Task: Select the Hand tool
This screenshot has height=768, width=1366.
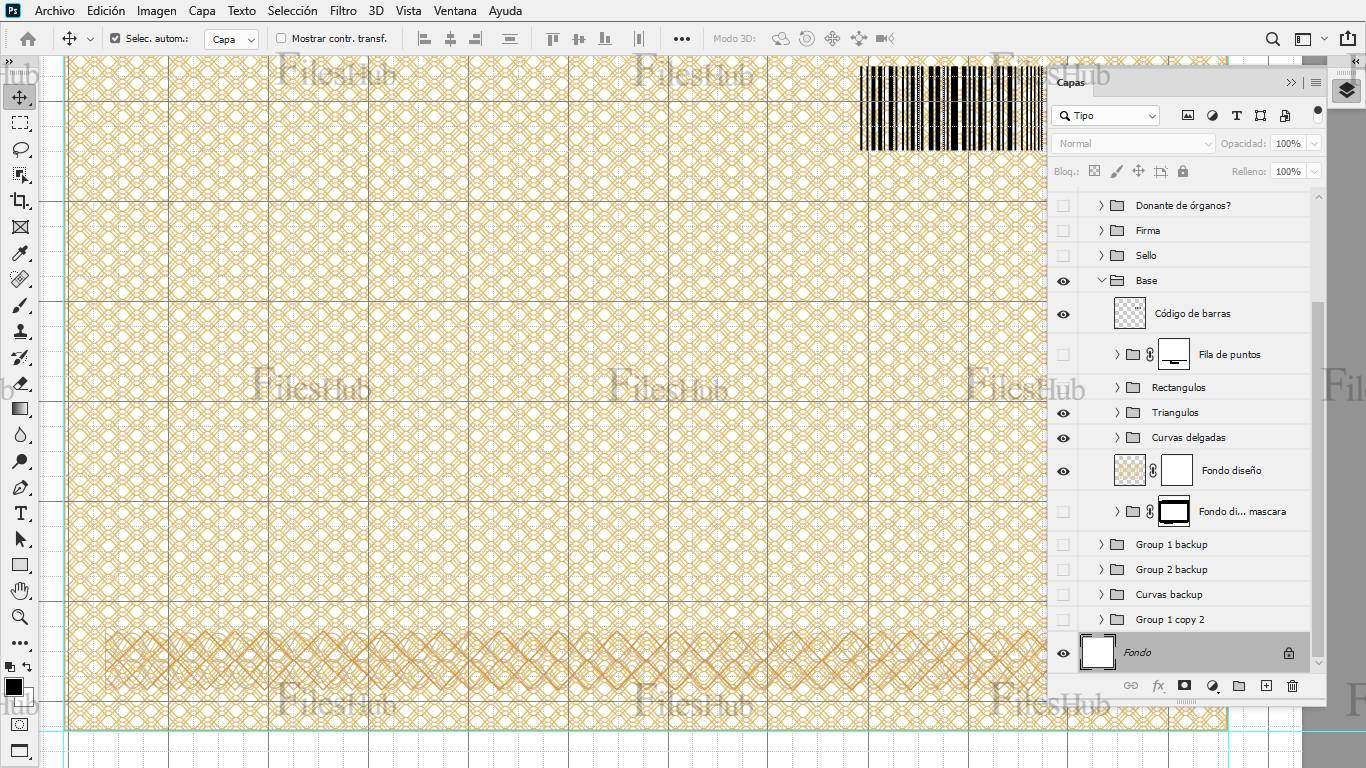Action: click(x=19, y=591)
